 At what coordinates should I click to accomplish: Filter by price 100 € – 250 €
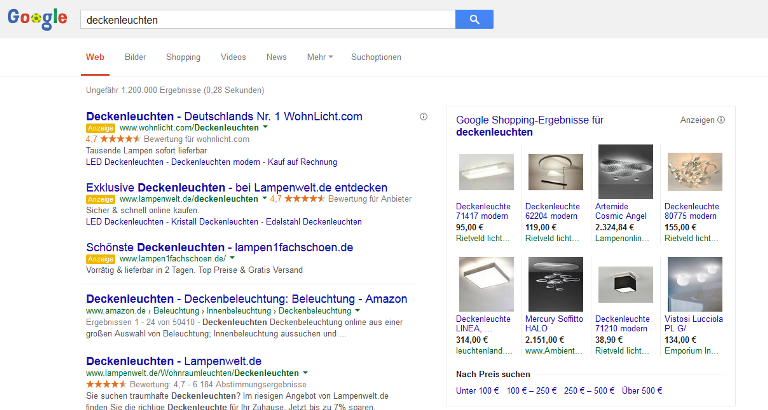point(531,391)
